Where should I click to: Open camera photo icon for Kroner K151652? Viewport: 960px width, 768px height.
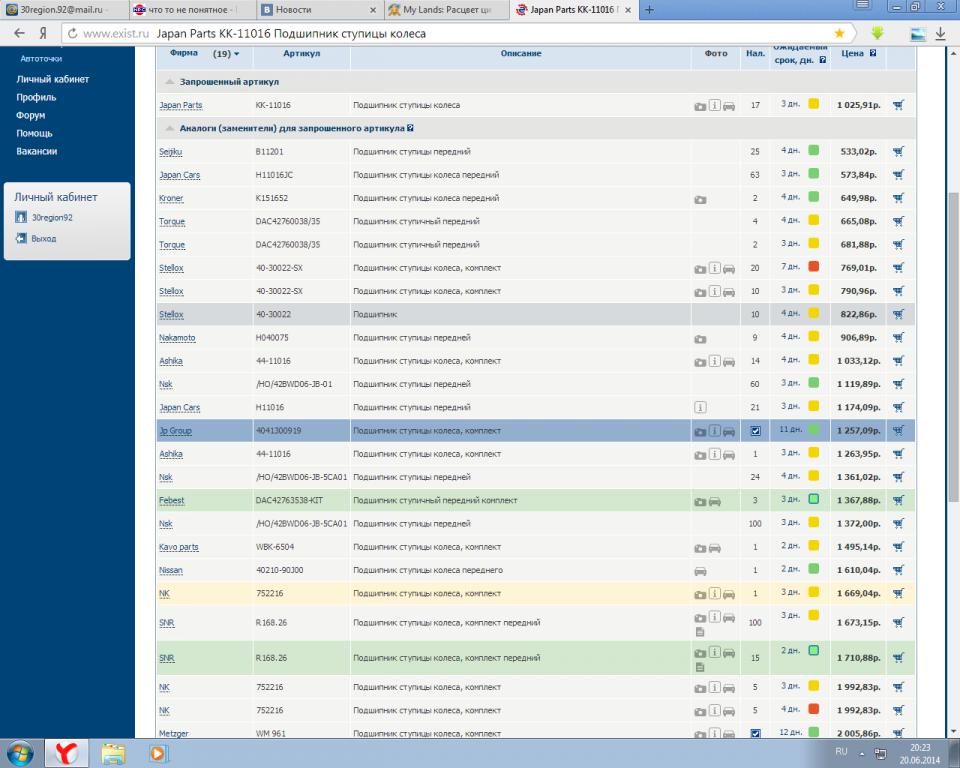(x=700, y=200)
